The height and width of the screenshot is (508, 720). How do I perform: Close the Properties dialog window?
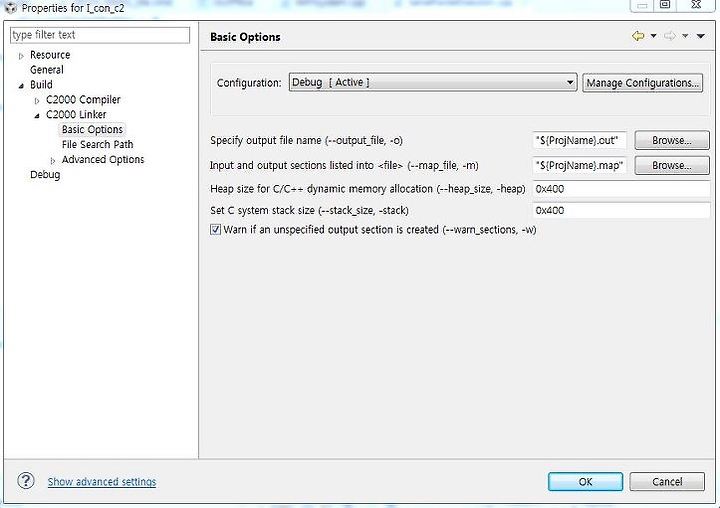tap(696, 5)
